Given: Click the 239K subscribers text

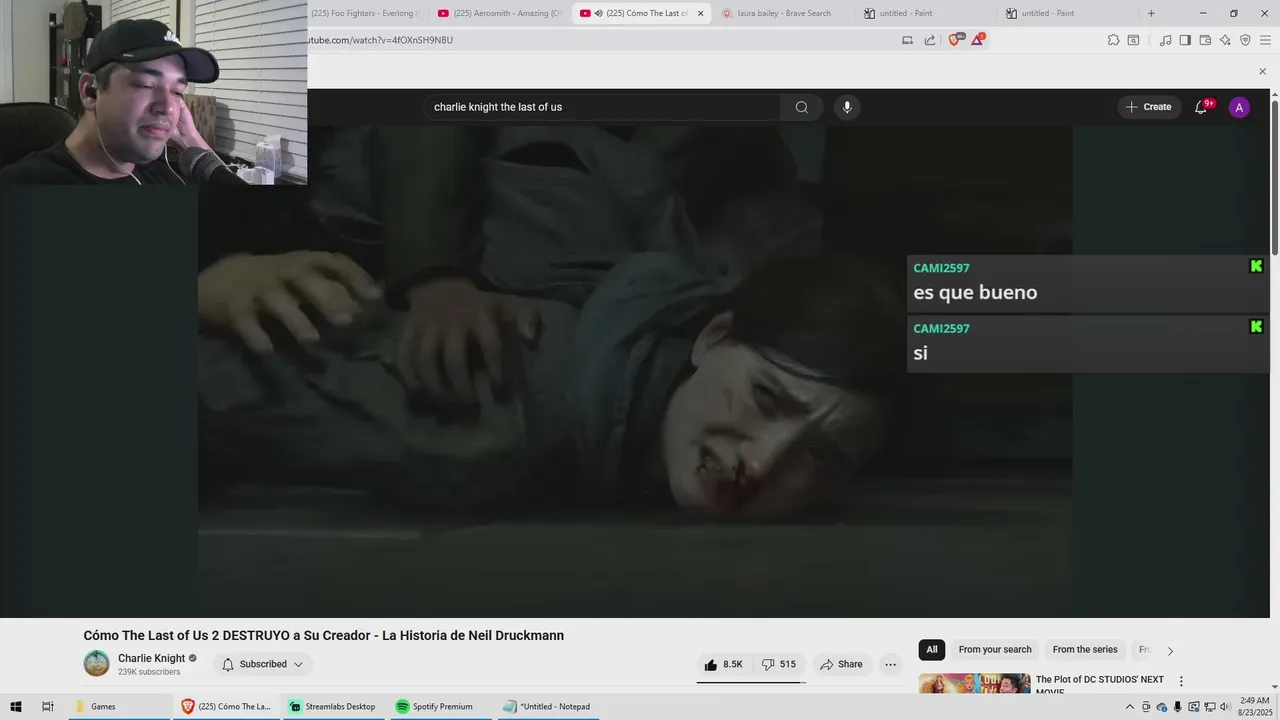Looking at the screenshot, I should point(149,672).
